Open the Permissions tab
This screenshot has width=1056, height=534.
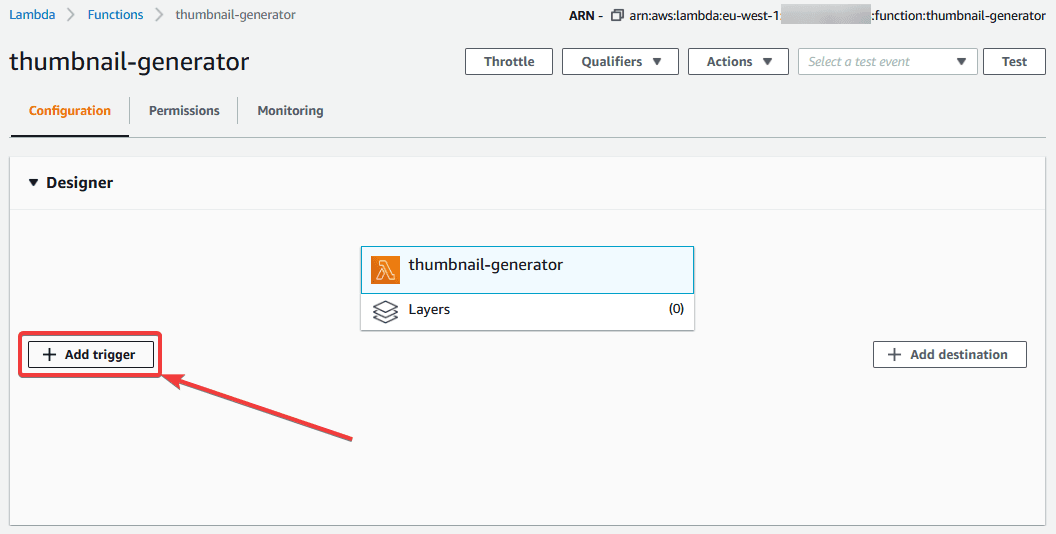pyautogui.click(x=184, y=111)
